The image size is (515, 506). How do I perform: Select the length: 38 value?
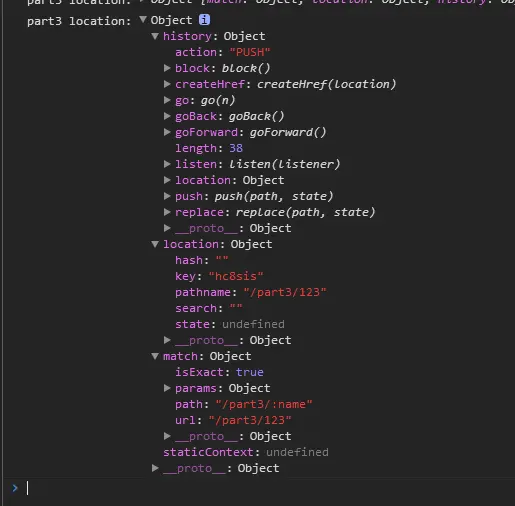pos(236,148)
